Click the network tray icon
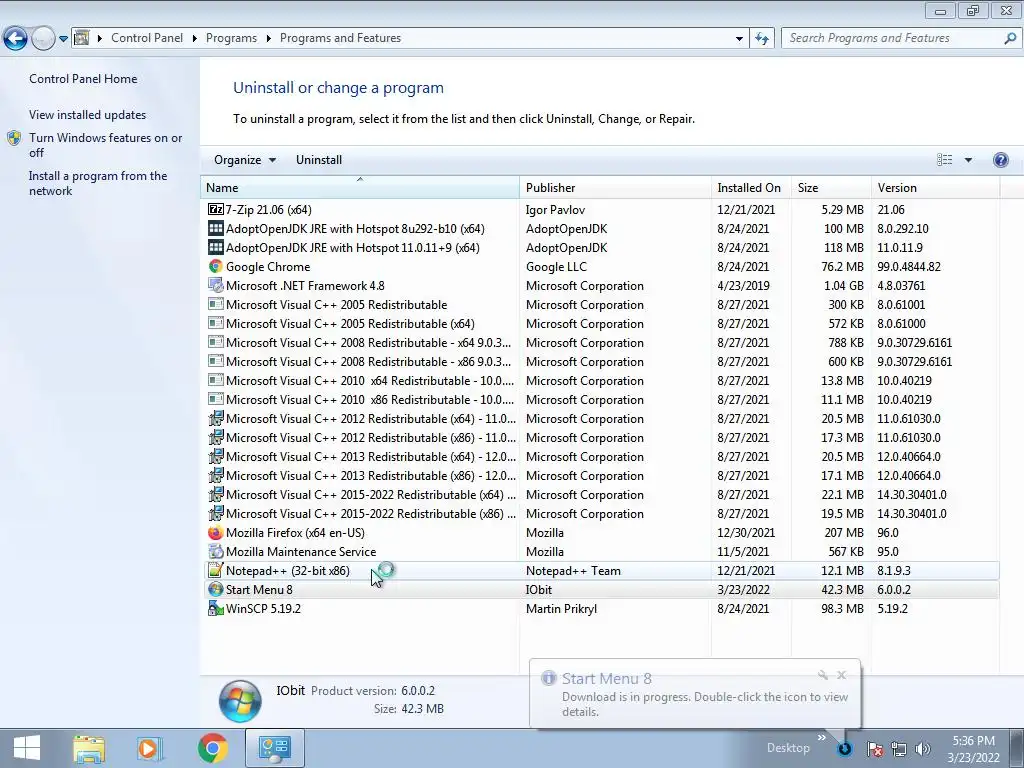Image resolution: width=1024 pixels, height=768 pixels. (899, 749)
